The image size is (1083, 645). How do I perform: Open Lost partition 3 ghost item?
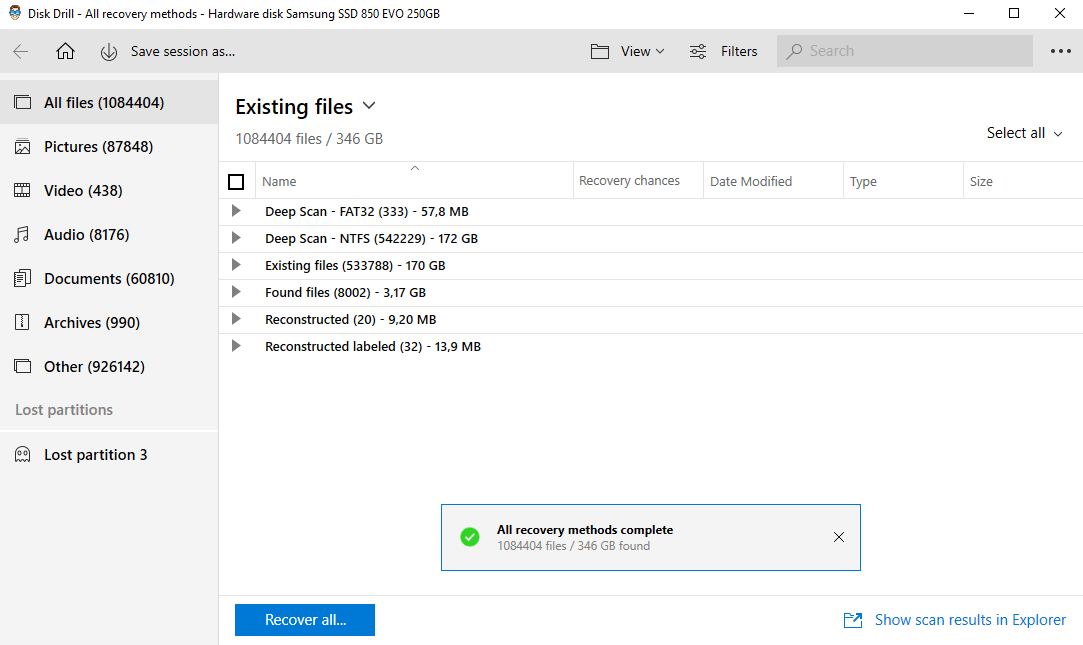coord(95,455)
